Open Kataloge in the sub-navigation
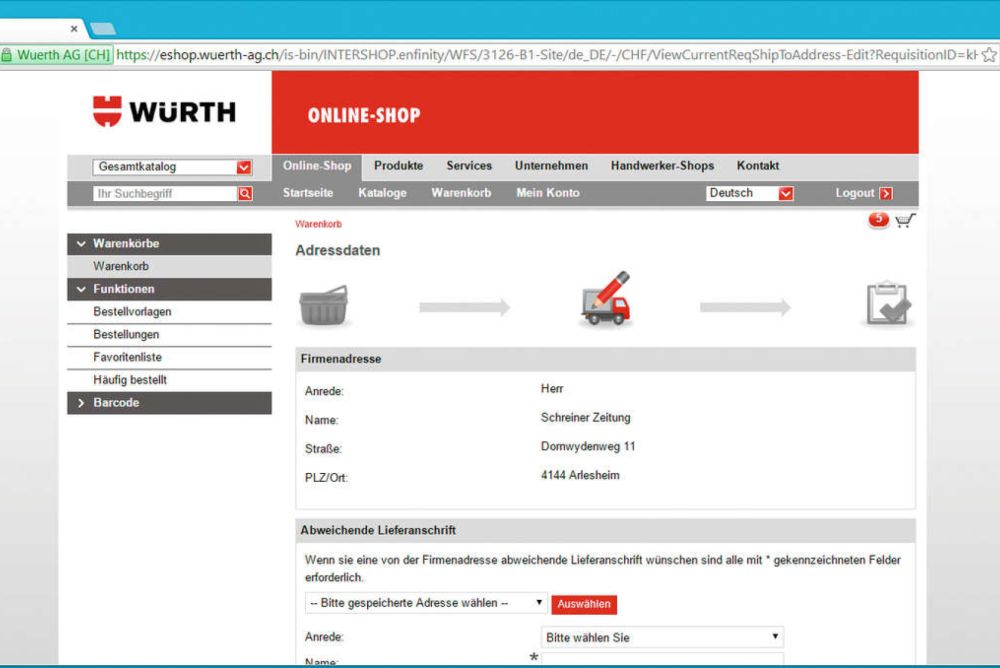1000x668 pixels. coord(382,193)
